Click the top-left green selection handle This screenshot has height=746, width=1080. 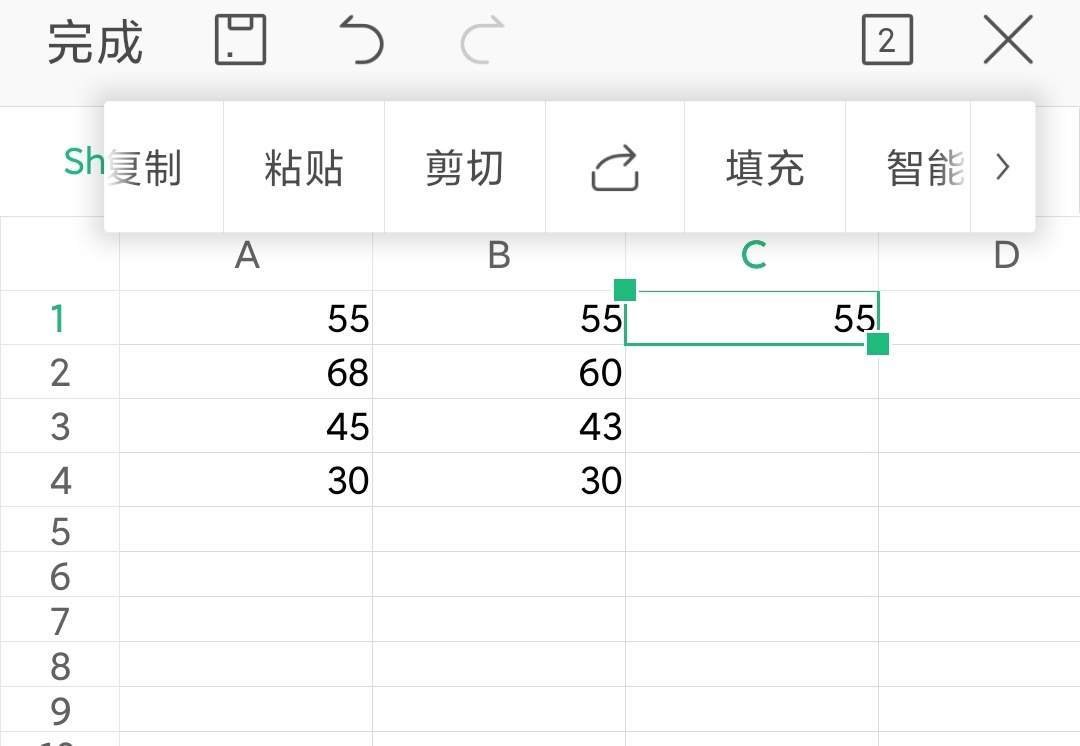tap(625, 290)
